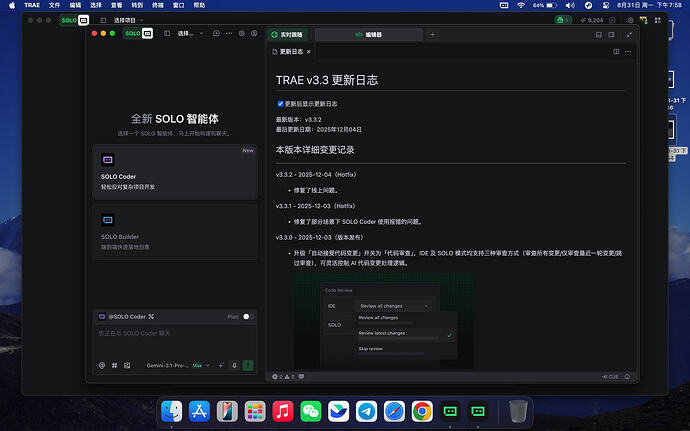Toggle side panel layout icon beside collapse arrows
This screenshot has height=431, width=690.
coord(611,35)
